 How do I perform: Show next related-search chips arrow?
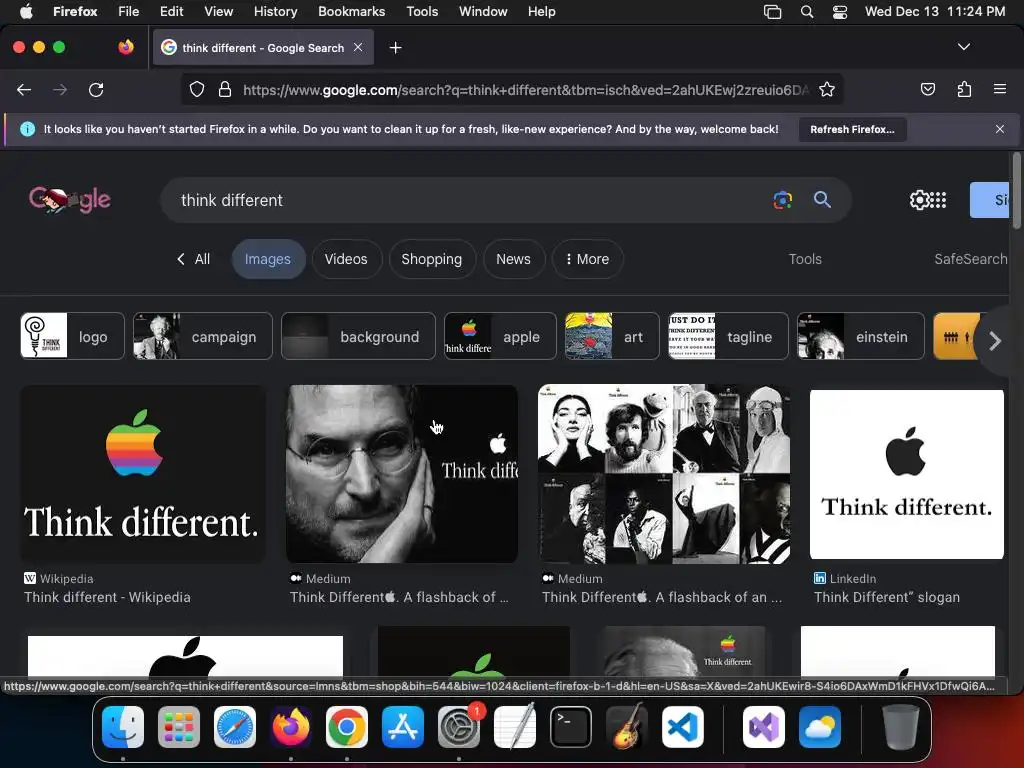[x=995, y=340]
